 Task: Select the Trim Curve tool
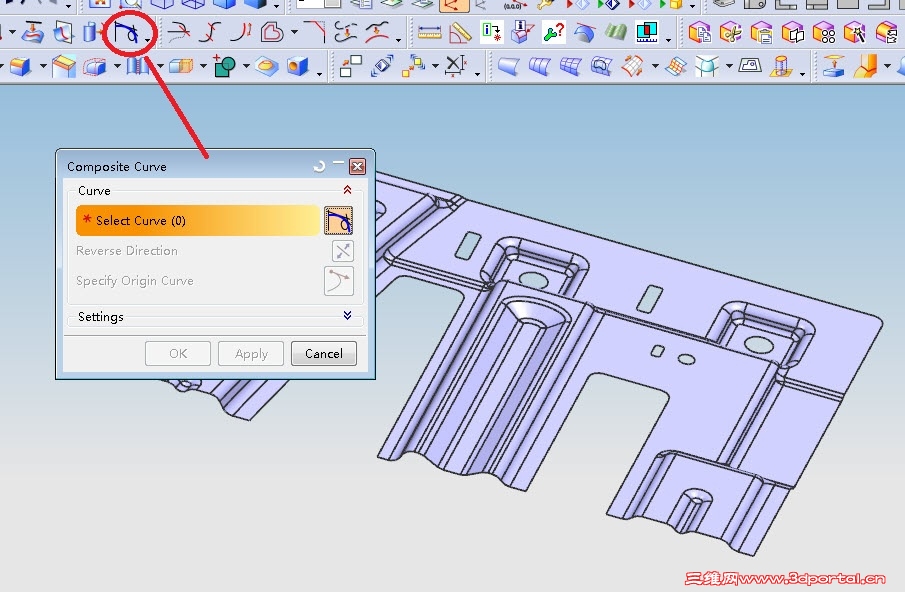click(178, 32)
